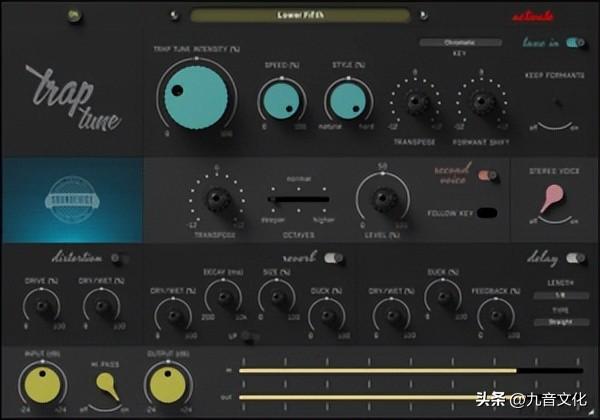Click the second voice Level knob
Image resolution: width=600 pixels, height=420 pixels.
click(x=383, y=199)
